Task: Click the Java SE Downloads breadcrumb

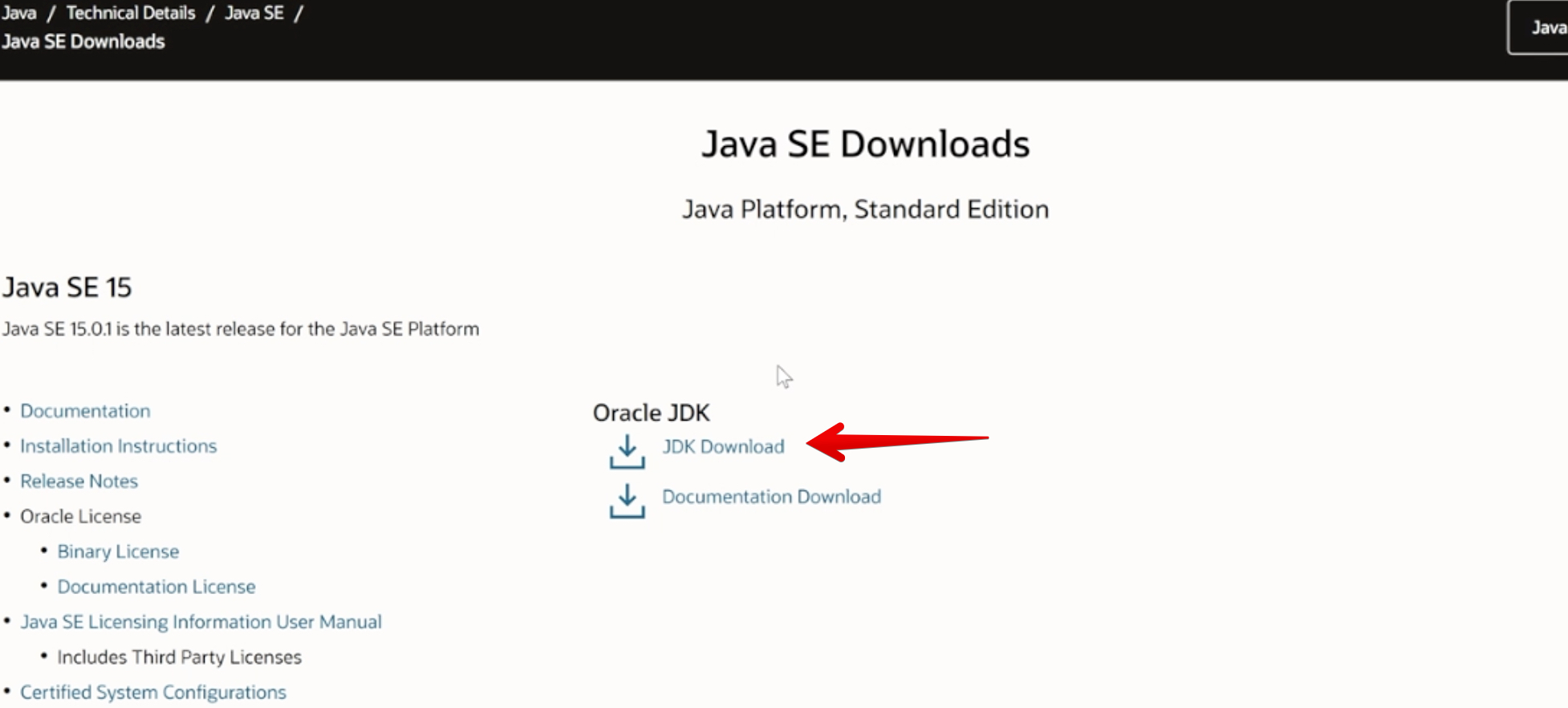Action: pos(83,42)
